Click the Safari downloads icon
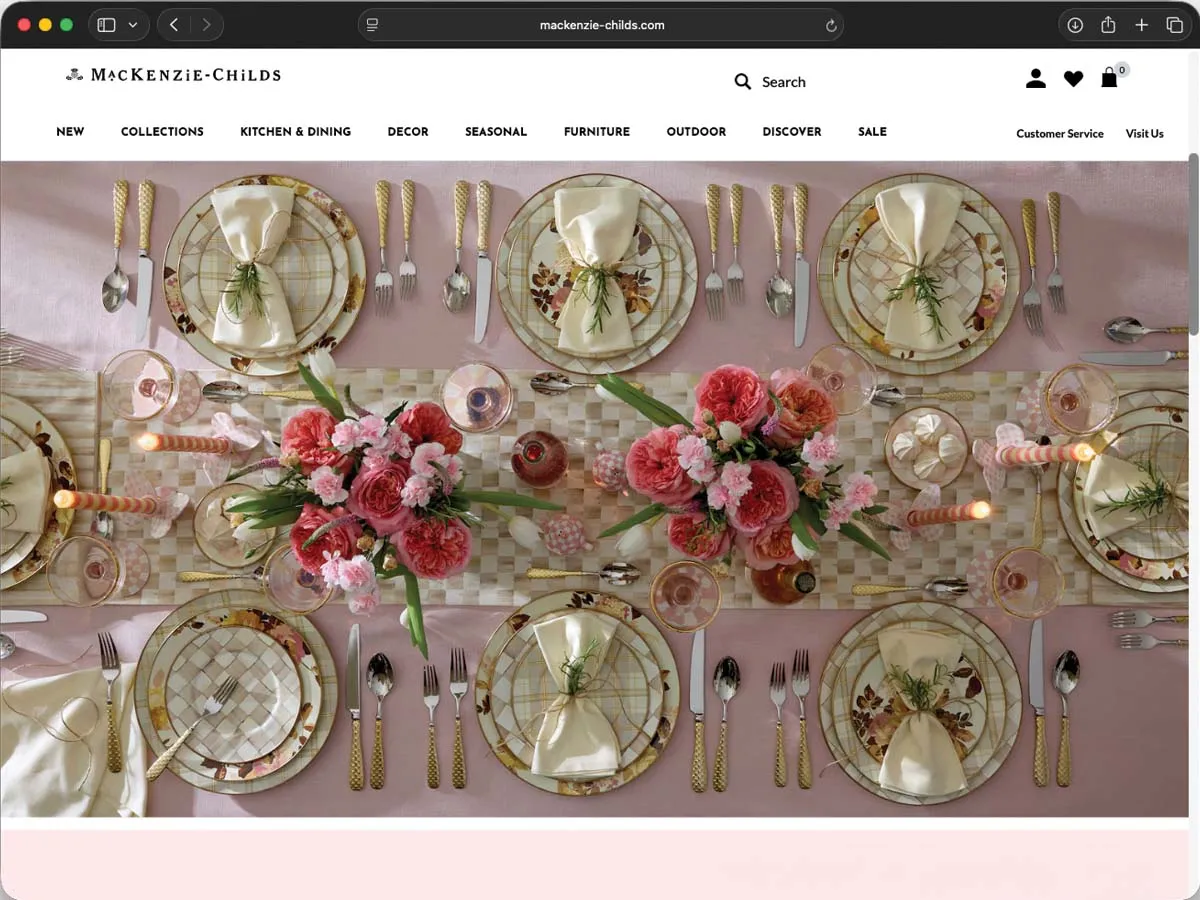The width and height of the screenshot is (1200, 900). [1075, 25]
